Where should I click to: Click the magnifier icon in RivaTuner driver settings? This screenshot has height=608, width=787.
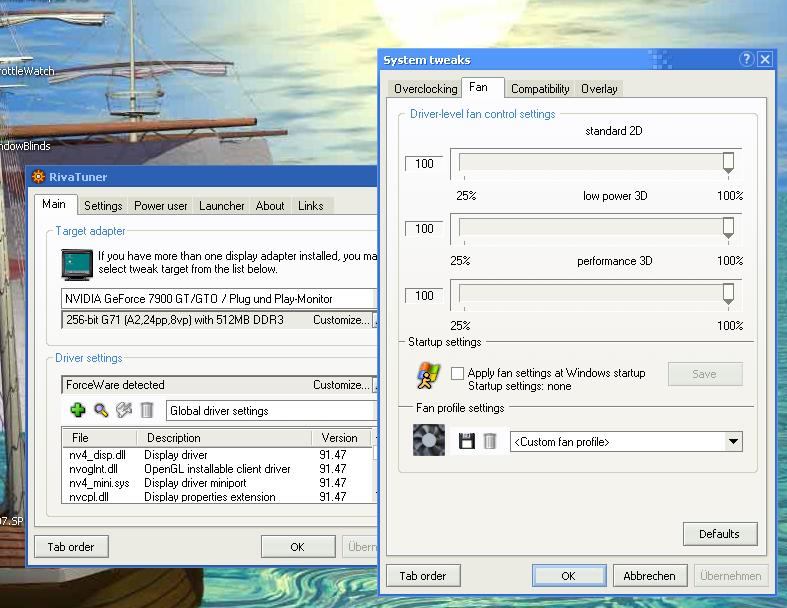pyautogui.click(x=101, y=410)
